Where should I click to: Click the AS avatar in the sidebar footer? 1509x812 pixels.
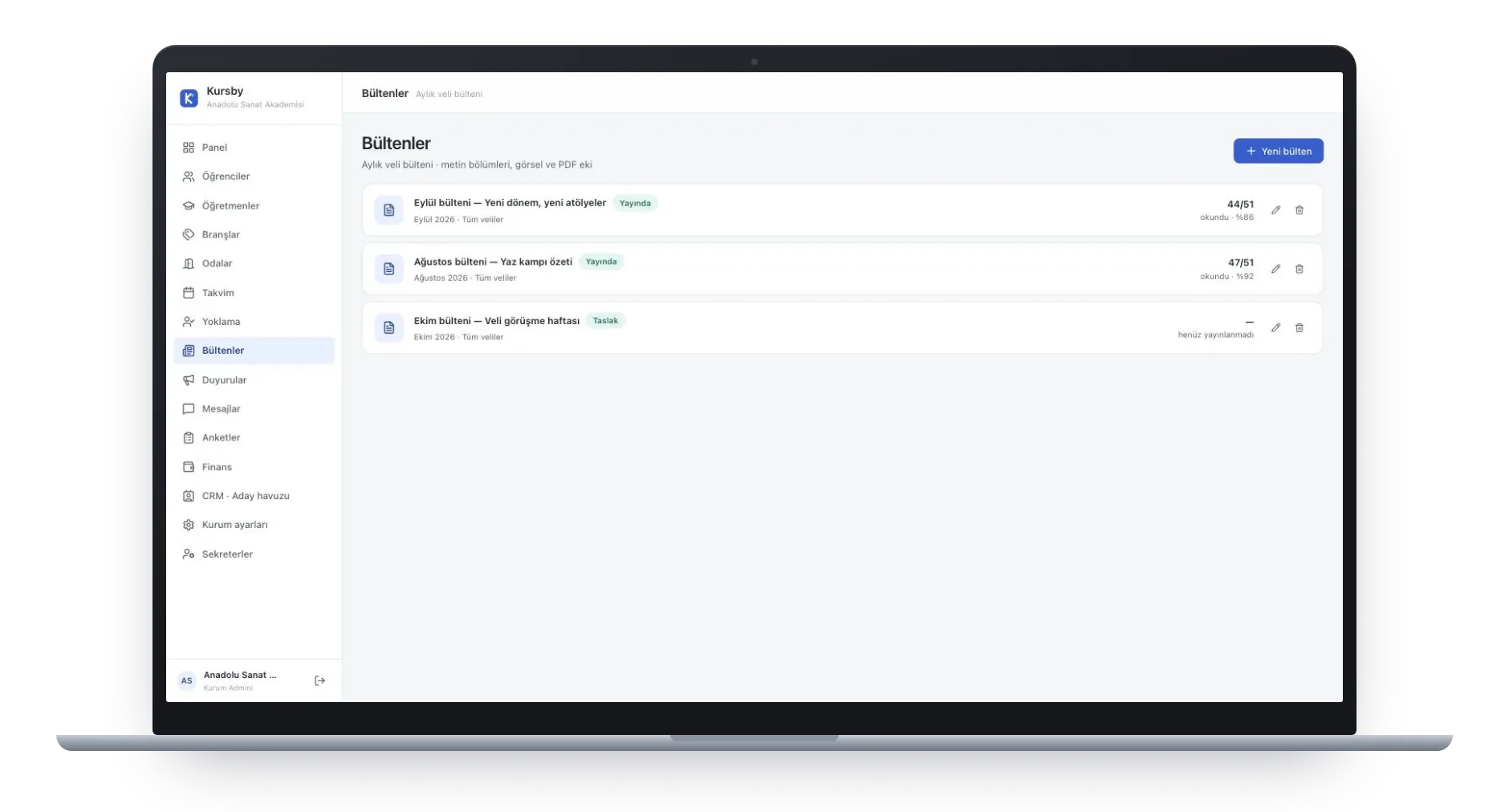click(x=186, y=681)
